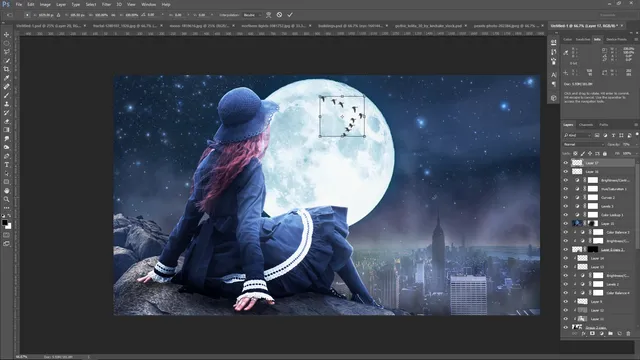Open the Info panel flyout menu

pos(636,40)
